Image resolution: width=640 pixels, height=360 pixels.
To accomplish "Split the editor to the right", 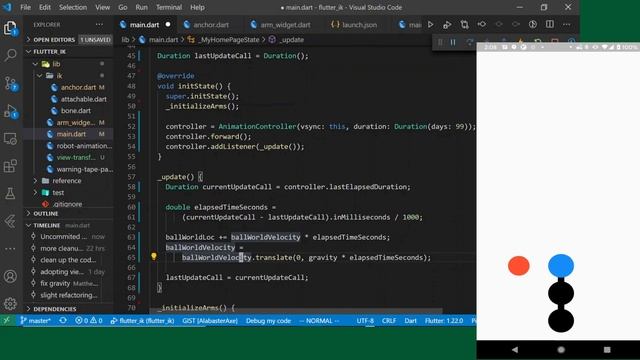I will pos(550,24).
